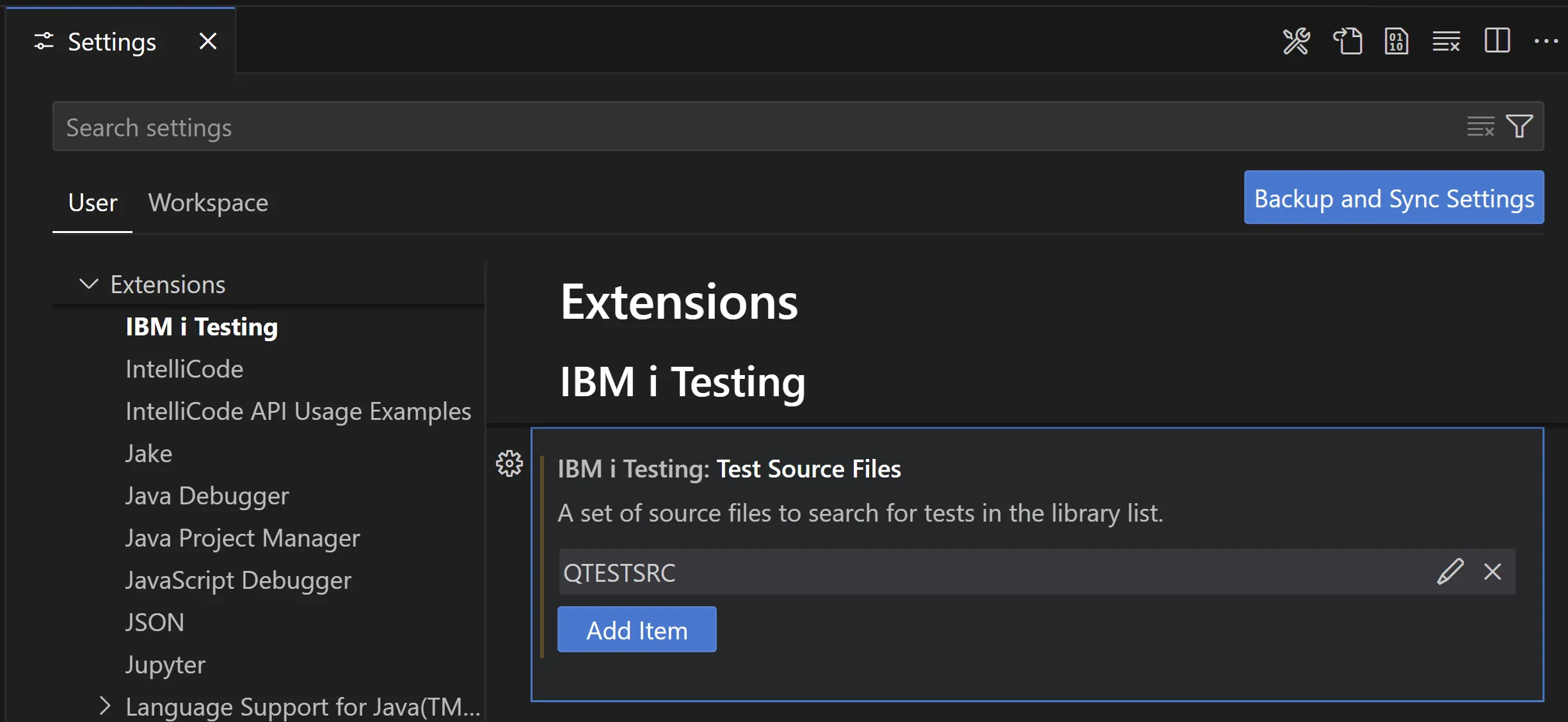The height and width of the screenshot is (722, 1568).
Task: Open the More Actions ellipsis menu
Action: point(1546,42)
